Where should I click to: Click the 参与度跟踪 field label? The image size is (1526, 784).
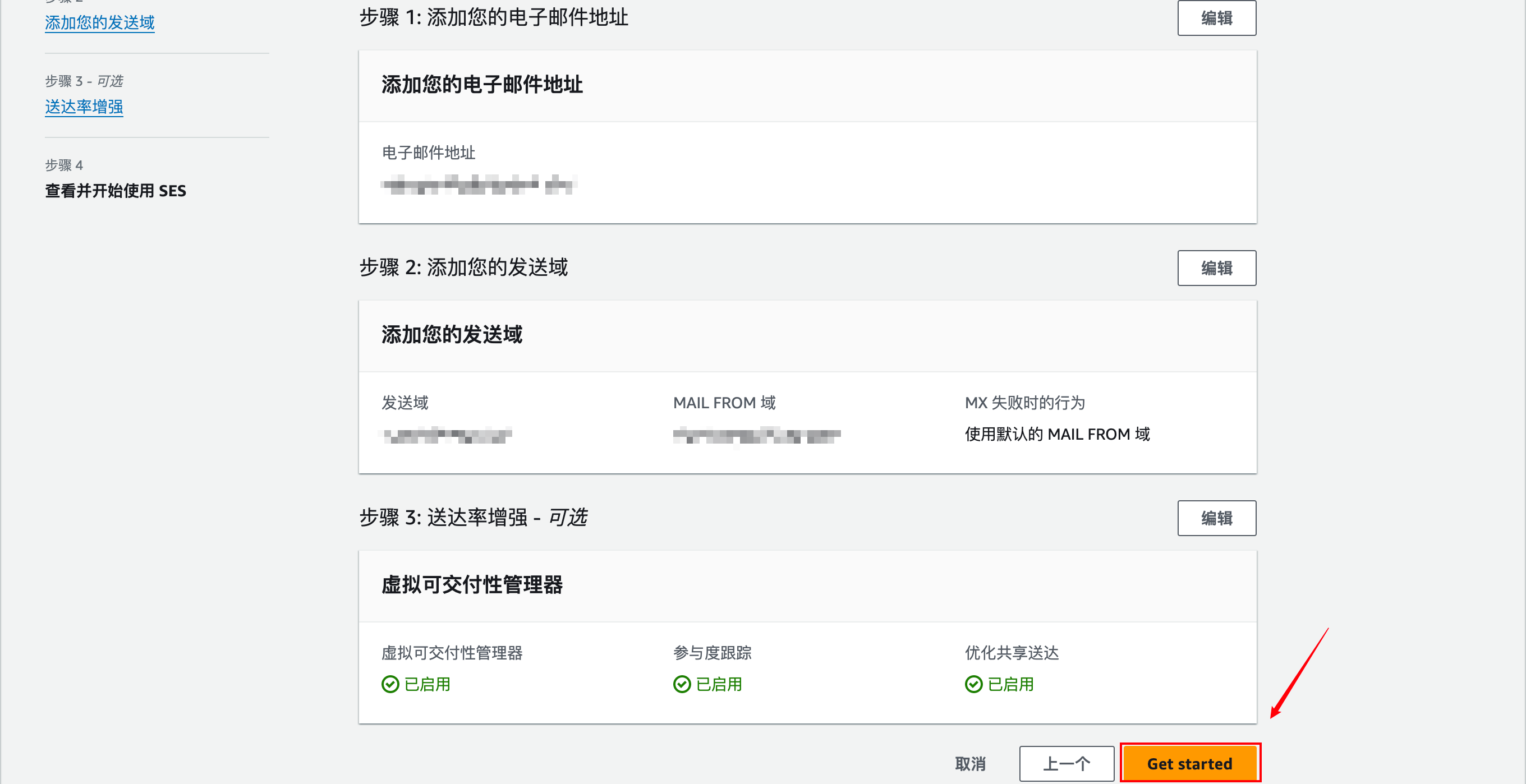click(712, 653)
